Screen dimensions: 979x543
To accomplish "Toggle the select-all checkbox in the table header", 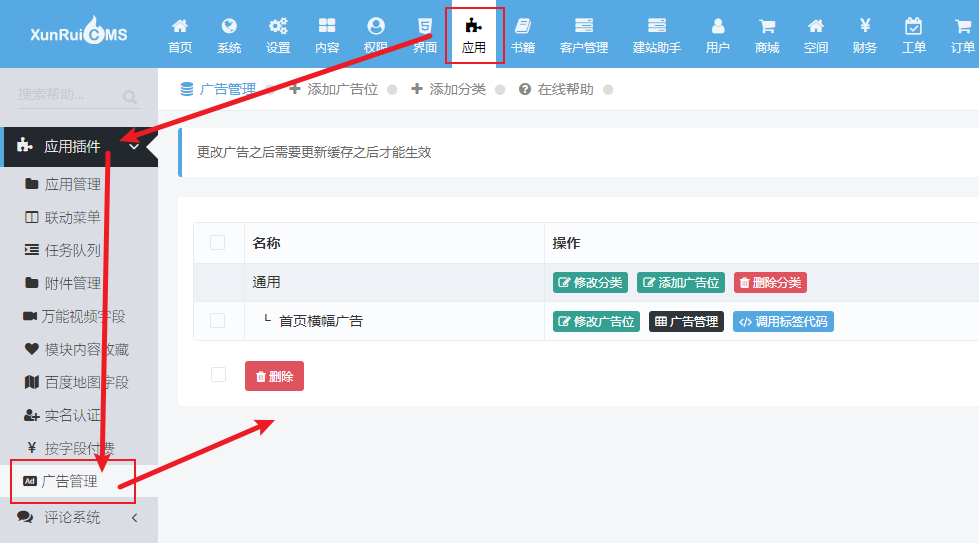I will pos(217,242).
